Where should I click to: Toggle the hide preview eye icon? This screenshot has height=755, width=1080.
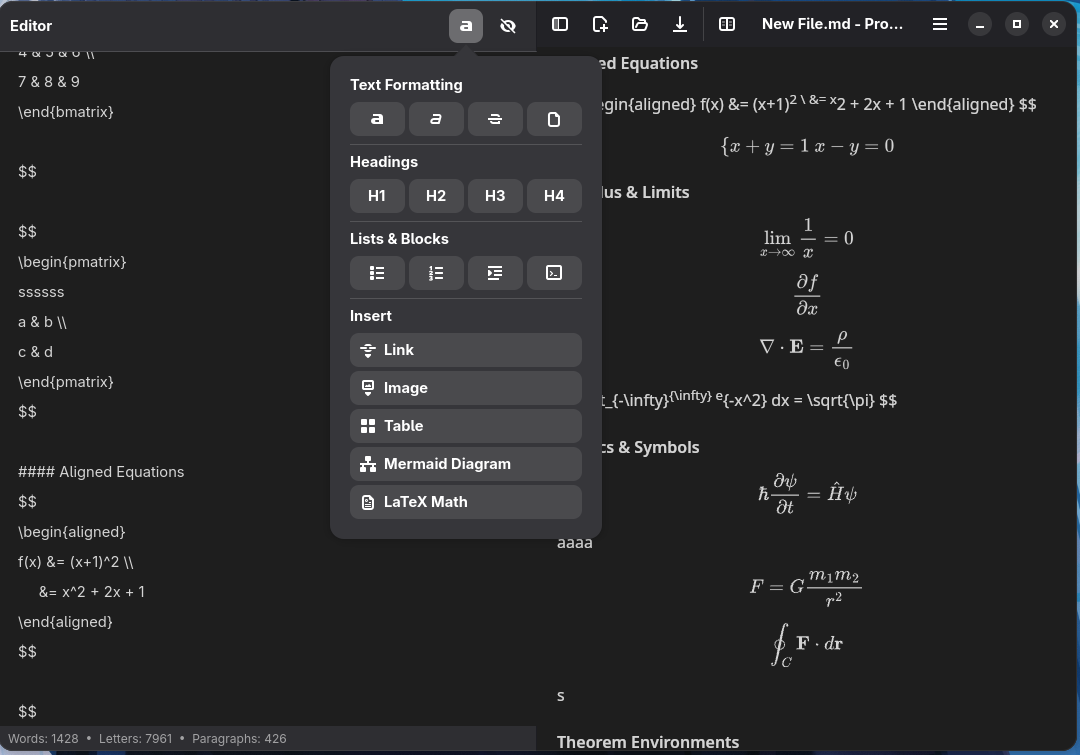[x=508, y=26]
